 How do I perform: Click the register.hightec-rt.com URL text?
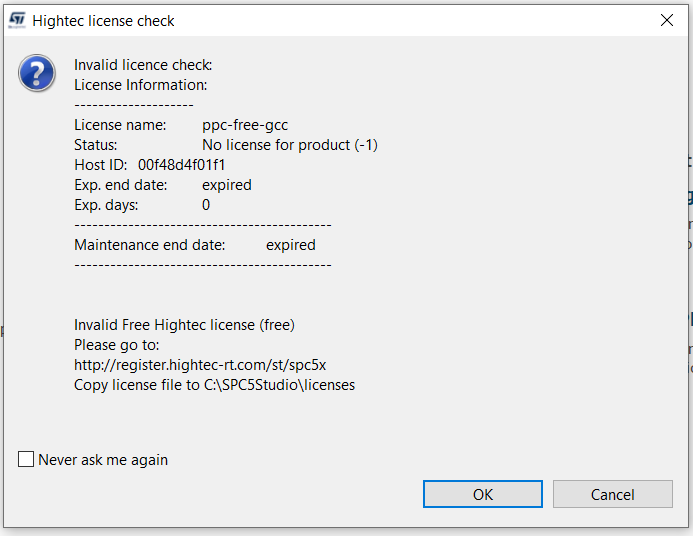[200, 365]
